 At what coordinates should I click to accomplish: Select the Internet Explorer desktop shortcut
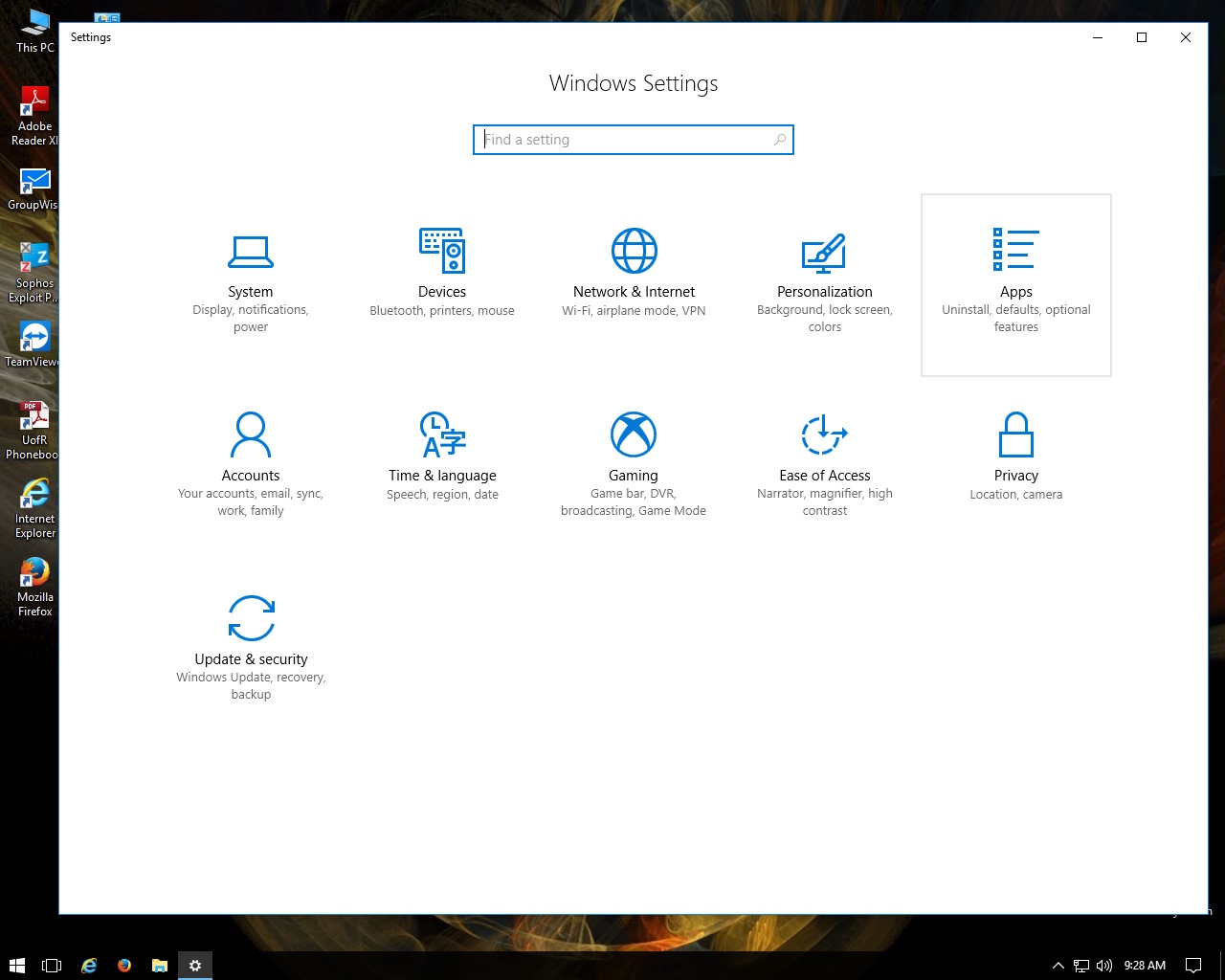coord(35,508)
